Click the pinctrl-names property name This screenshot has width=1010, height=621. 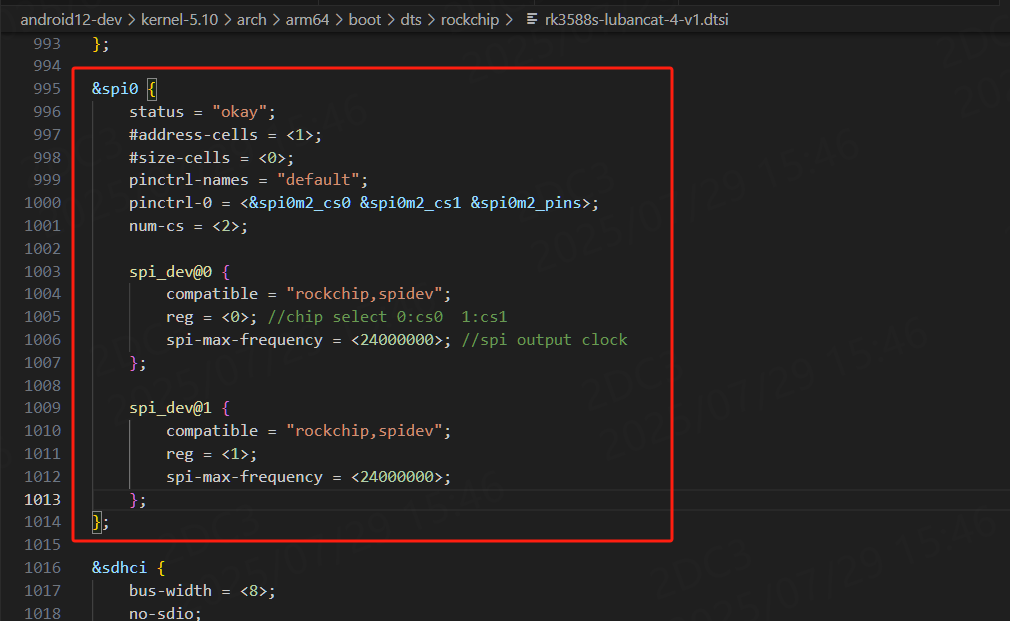[x=189, y=180]
